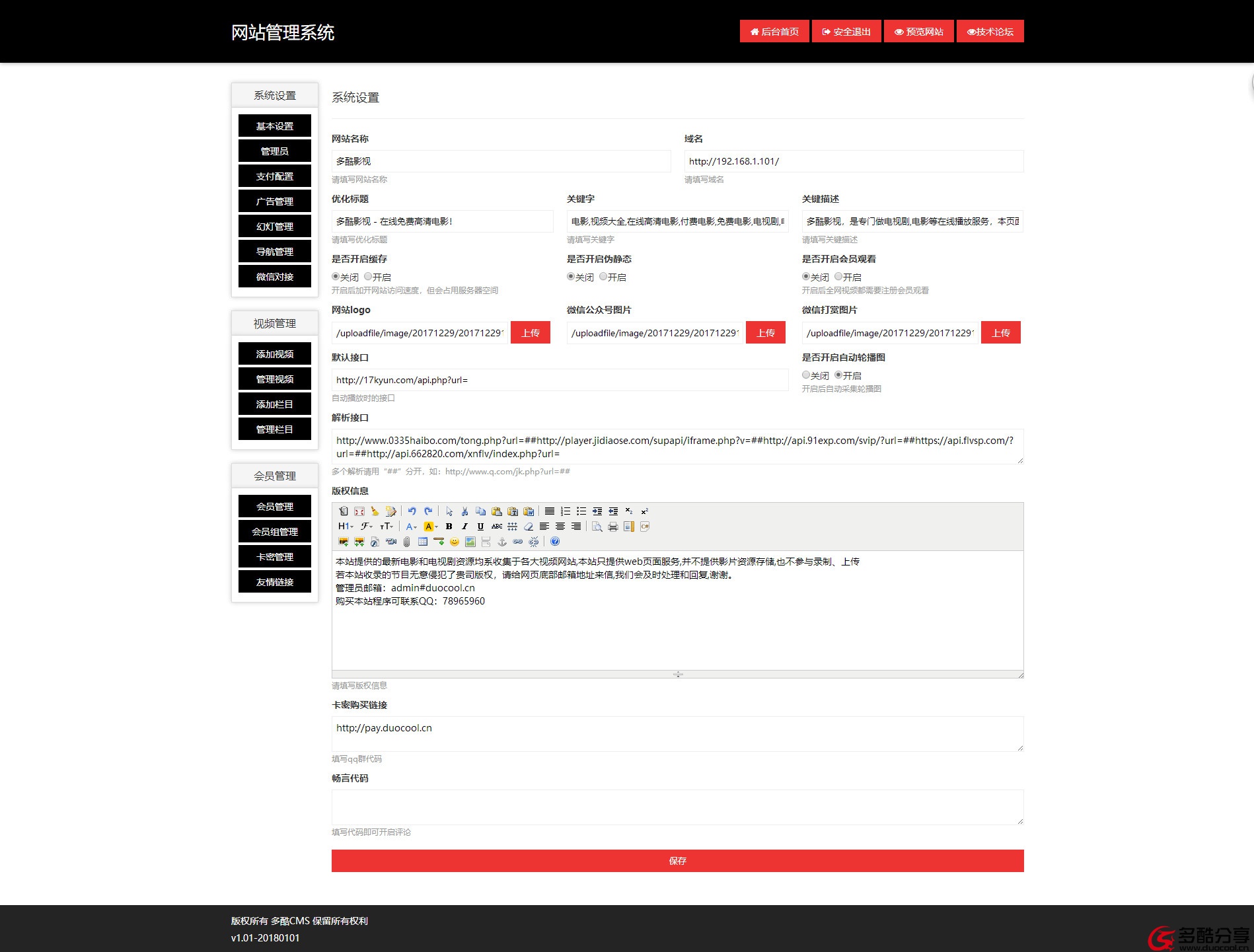The image size is (1254, 952).
Task: Click the redo arrow in editor toolbar
Action: [428, 511]
